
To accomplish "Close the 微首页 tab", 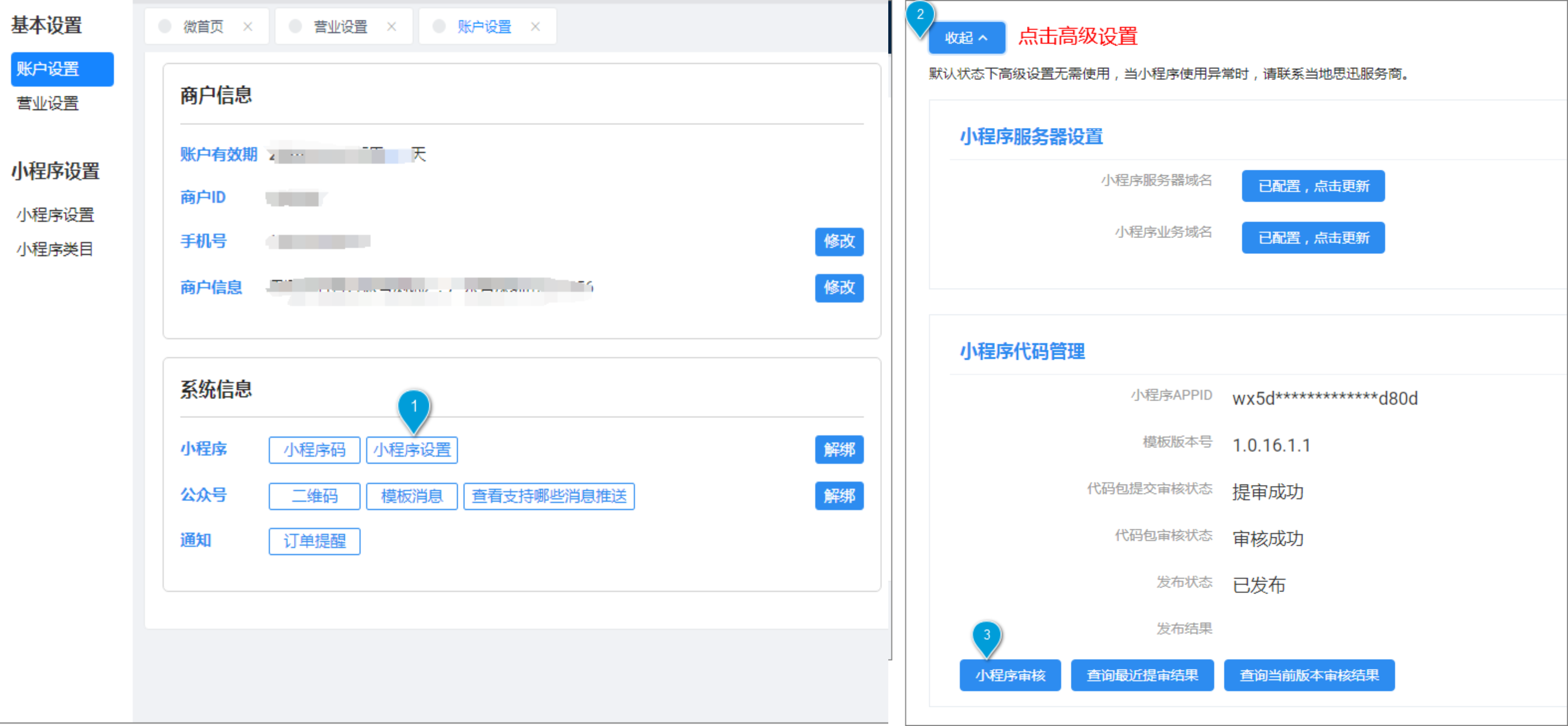I will coord(248,27).
